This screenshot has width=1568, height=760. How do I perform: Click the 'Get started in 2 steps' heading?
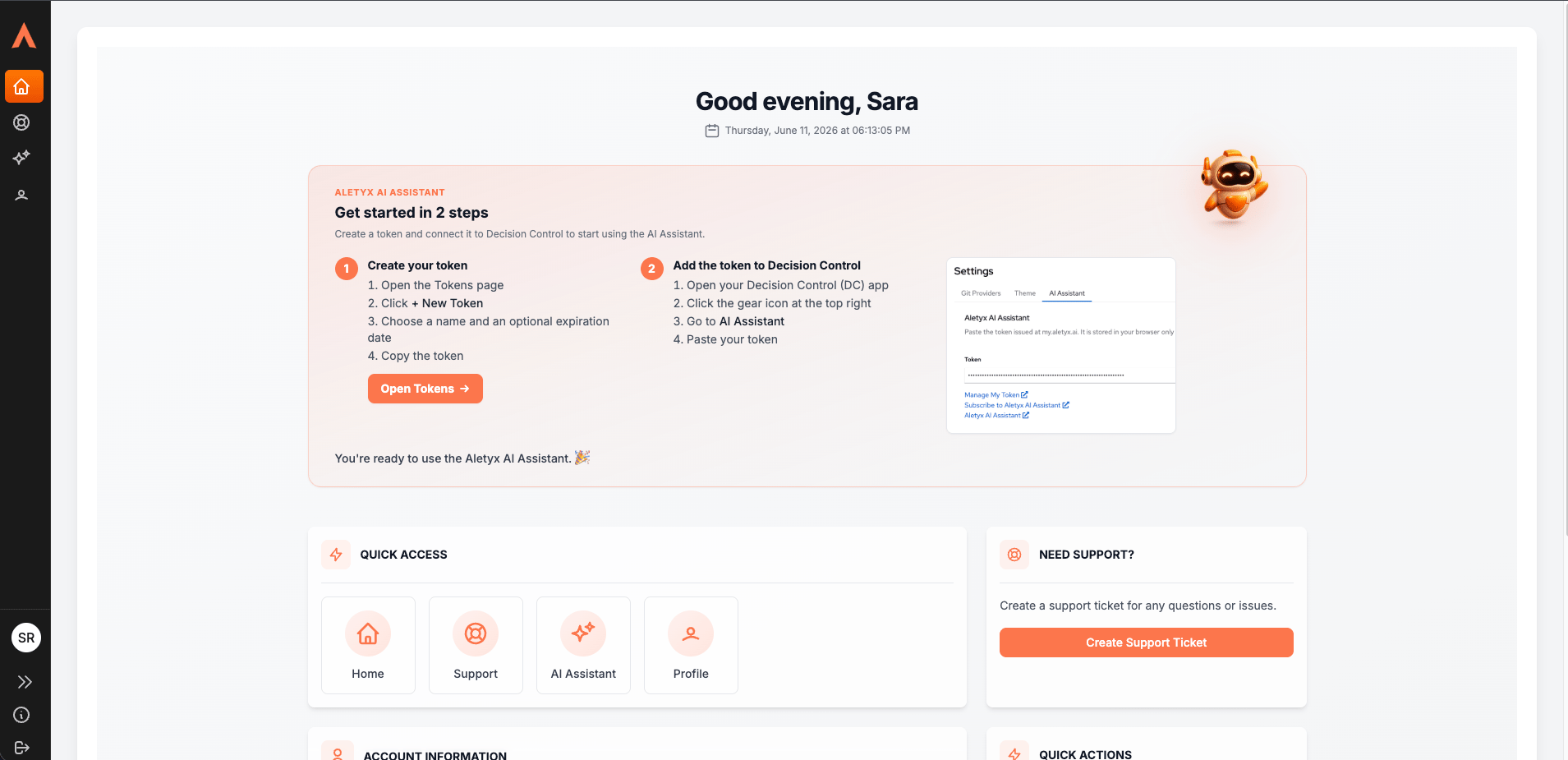pyautogui.click(x=412, y=213)
